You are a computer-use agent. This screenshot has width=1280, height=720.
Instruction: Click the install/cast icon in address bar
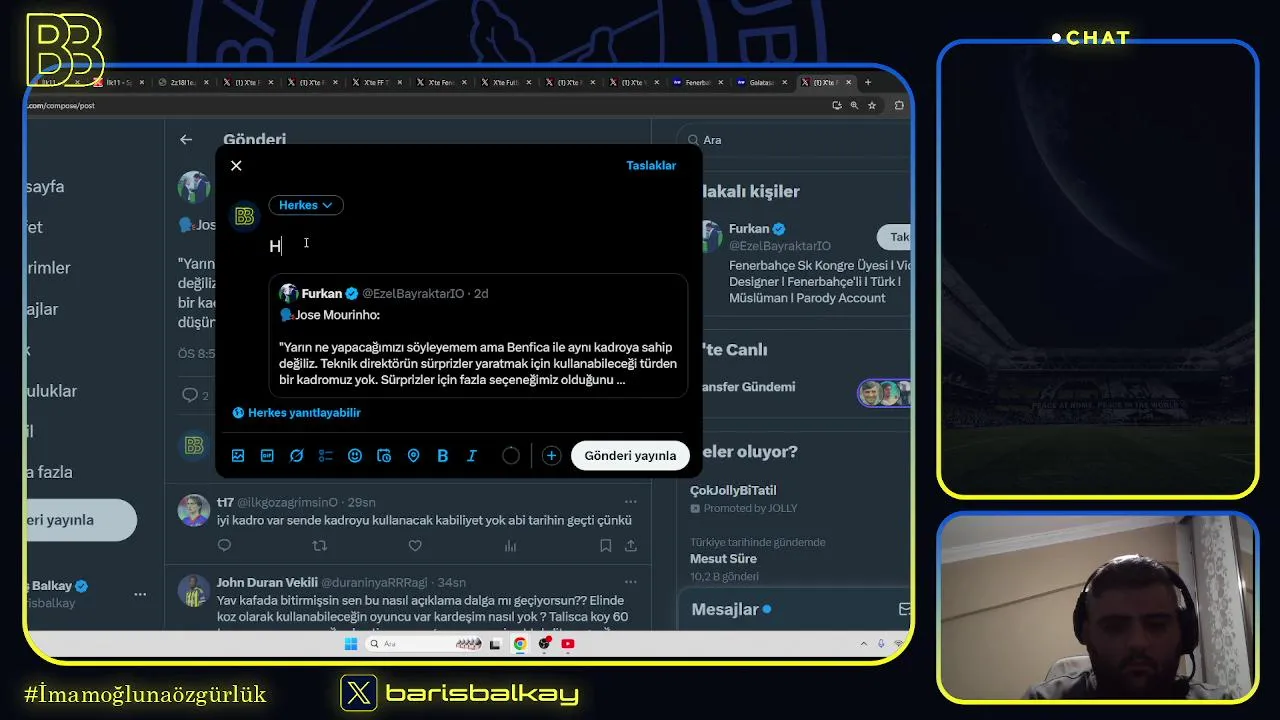(x=836, y=105)
